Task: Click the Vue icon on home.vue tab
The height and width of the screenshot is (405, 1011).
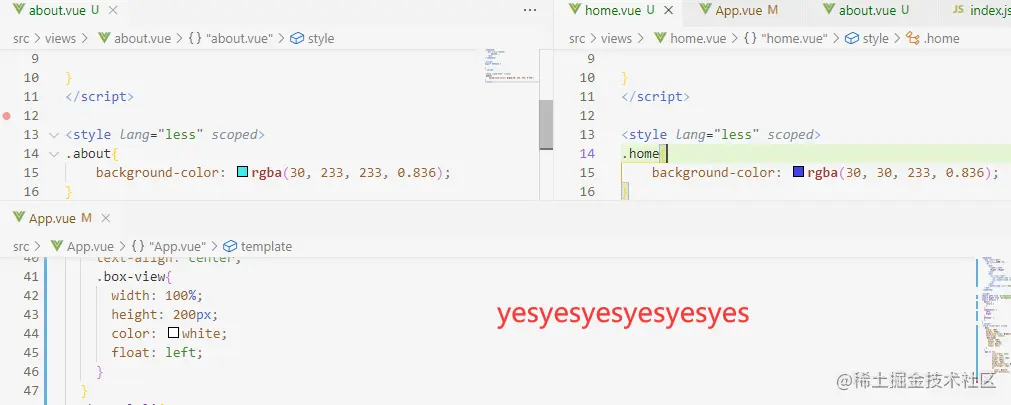Action: 575,10
